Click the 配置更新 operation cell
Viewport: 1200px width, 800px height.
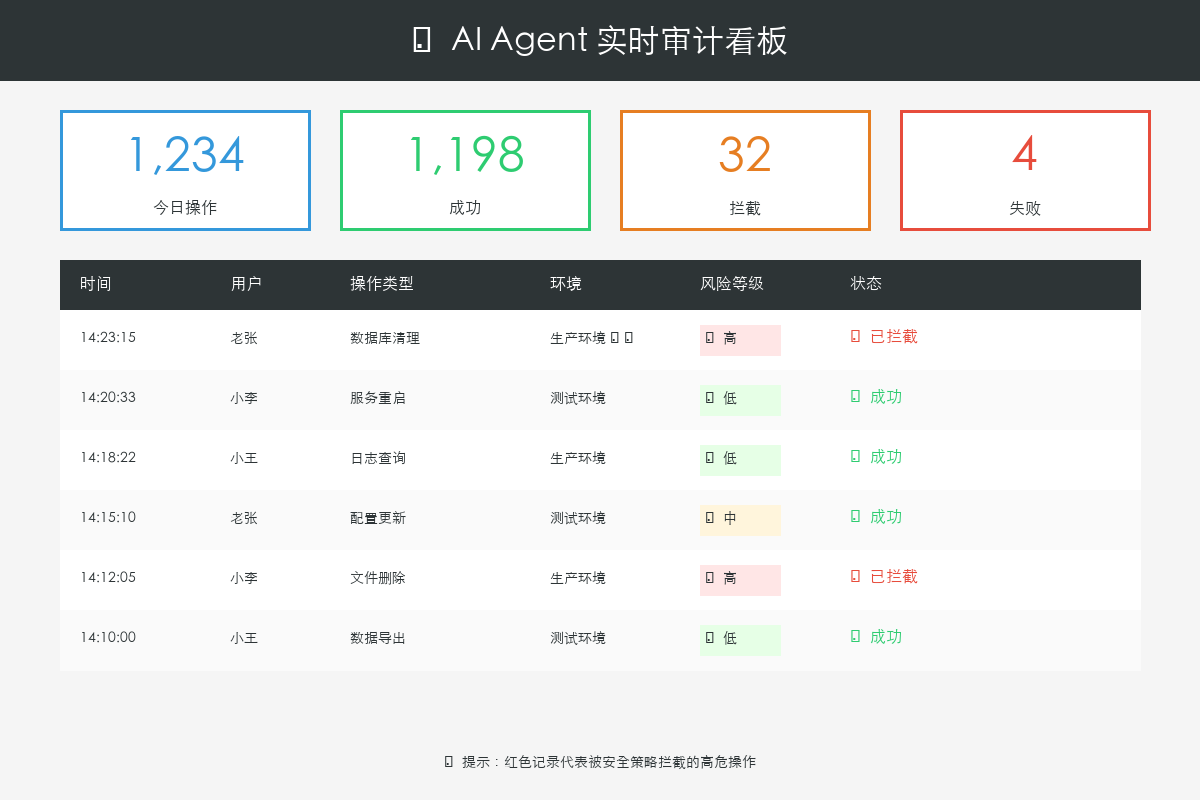click(378, 518)
